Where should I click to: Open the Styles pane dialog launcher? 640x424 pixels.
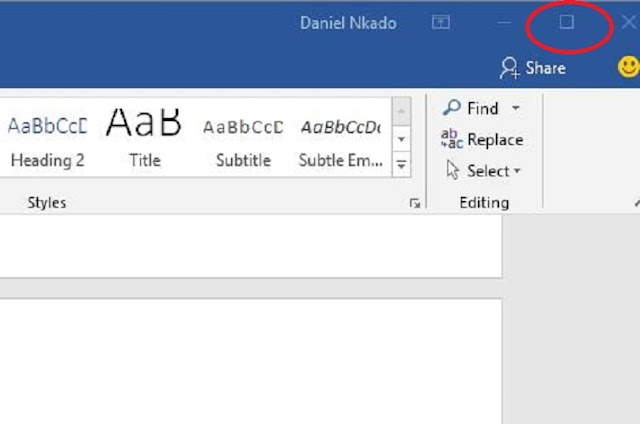[x=415, y=203]
